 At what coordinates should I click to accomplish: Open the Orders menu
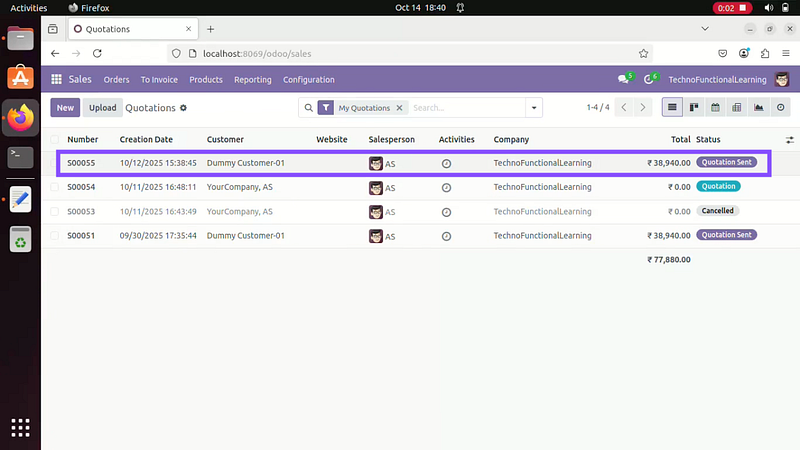coord(116,80)
